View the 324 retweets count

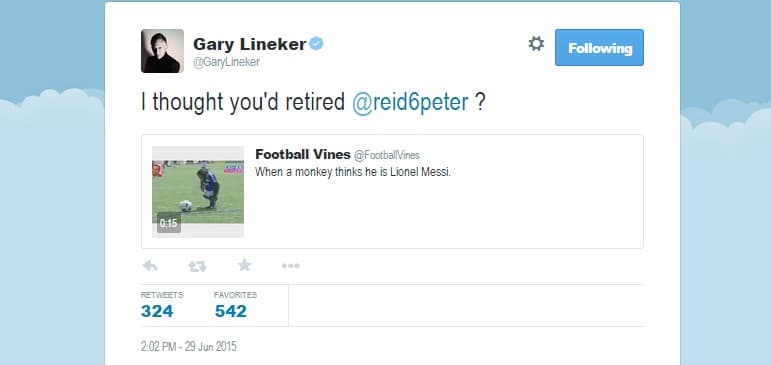pos(157,311)
